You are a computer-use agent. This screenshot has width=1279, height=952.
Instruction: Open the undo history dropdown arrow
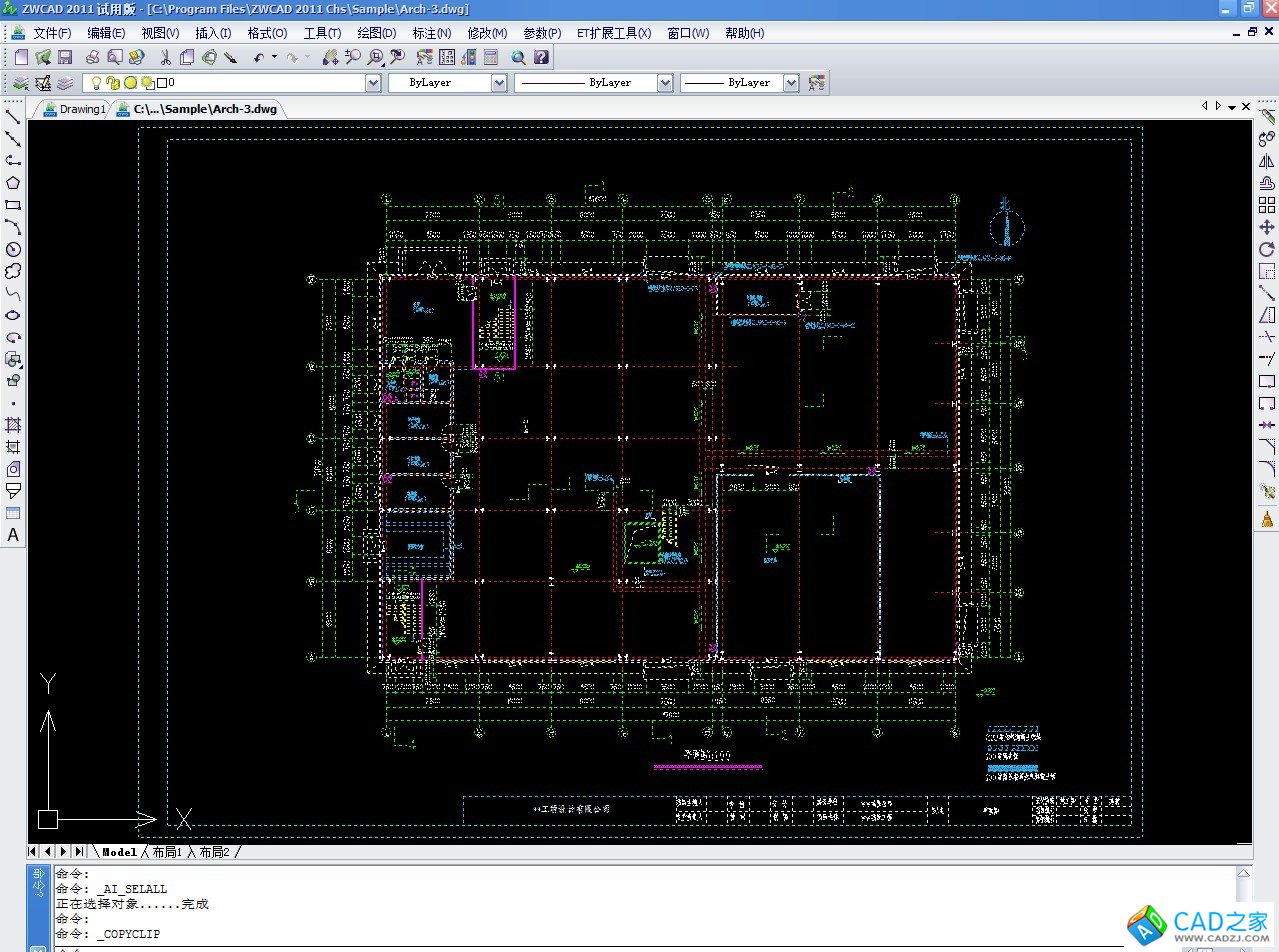click(274, 57)
